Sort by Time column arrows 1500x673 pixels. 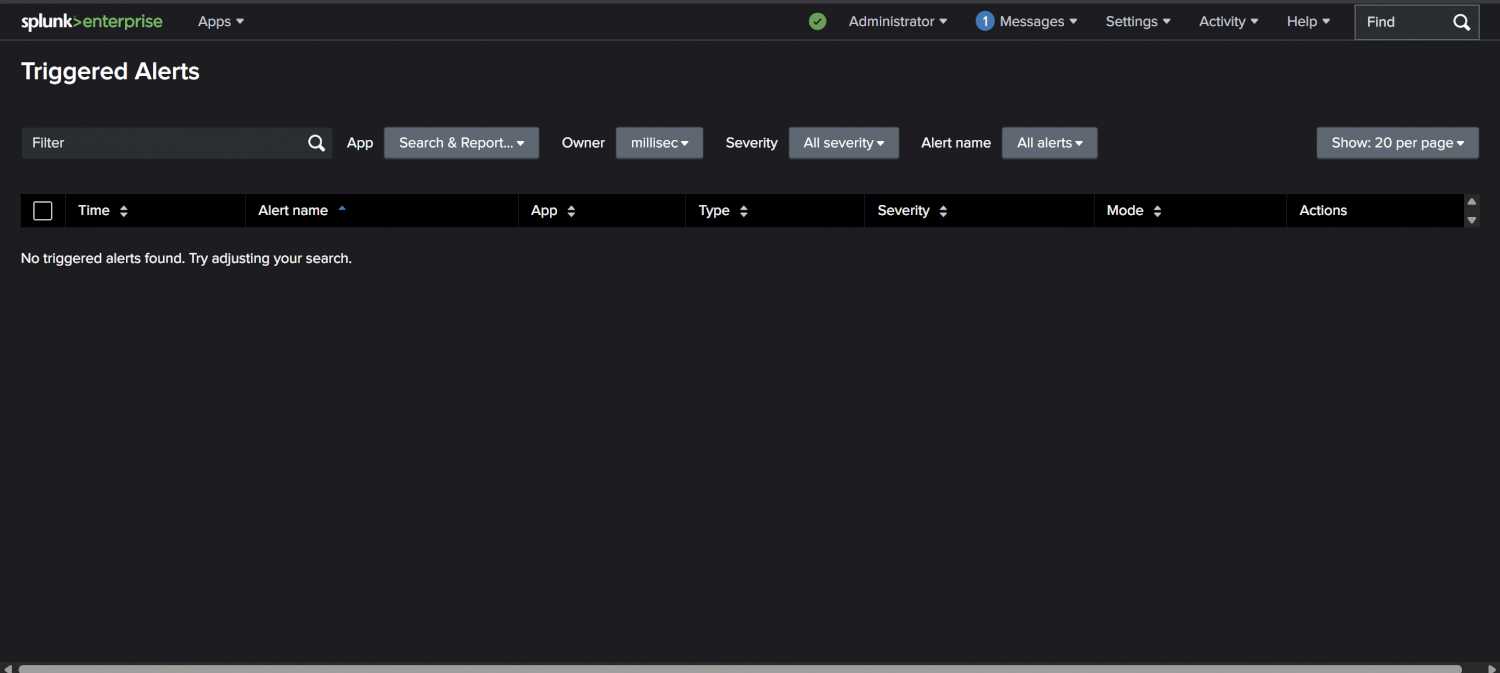pyautogui.click(x=123, y=211)
